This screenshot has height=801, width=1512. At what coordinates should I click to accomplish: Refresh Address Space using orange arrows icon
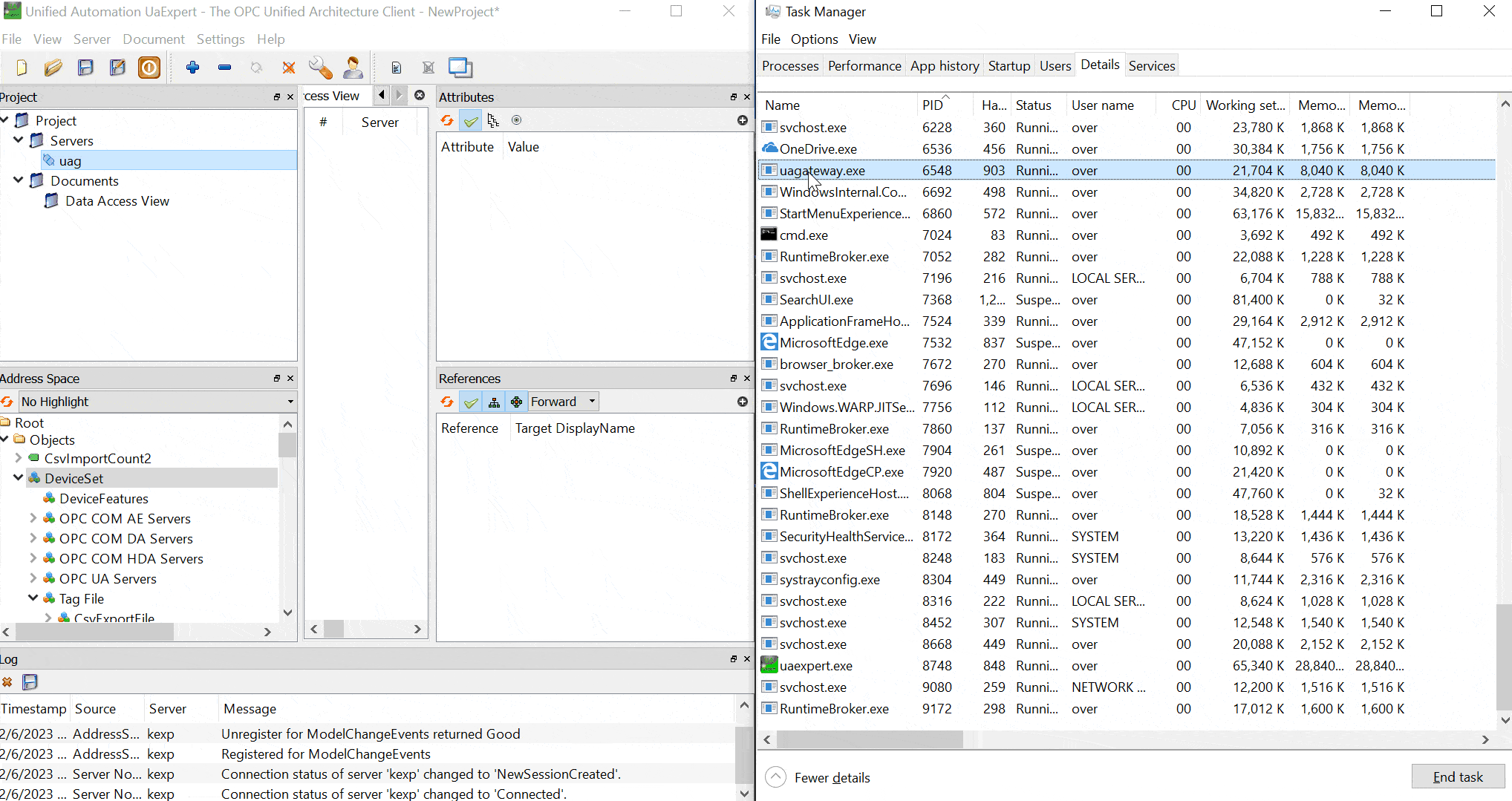coord(7,402)
